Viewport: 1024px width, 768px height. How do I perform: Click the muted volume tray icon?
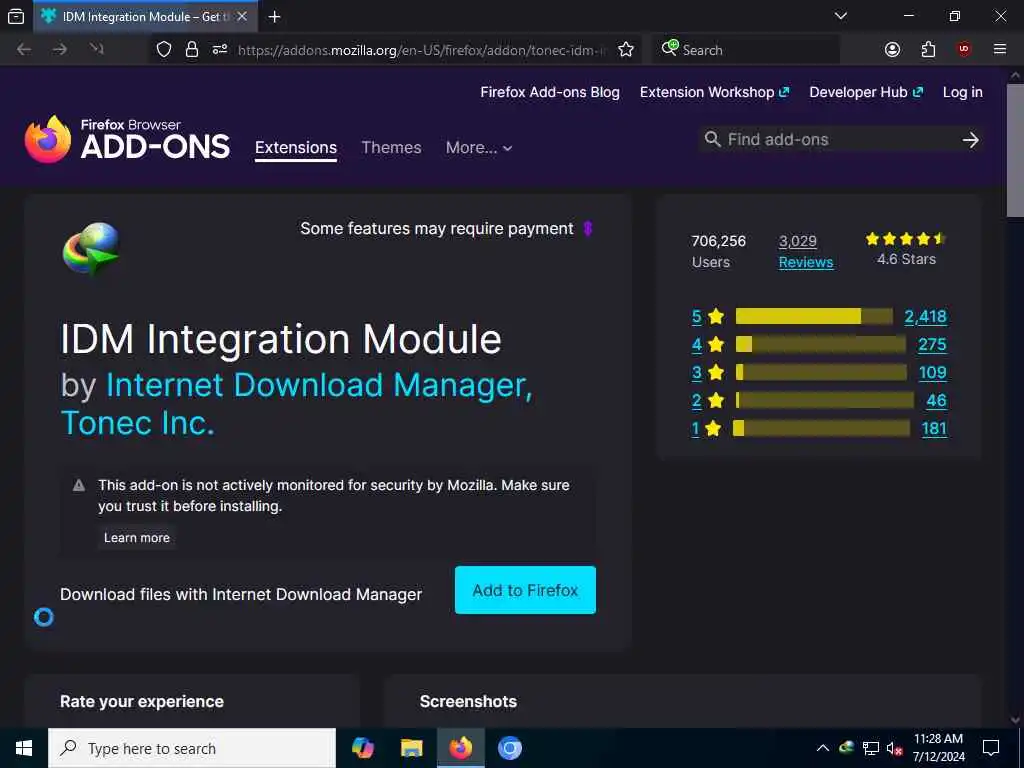pyautogui.click(x=894, y=748)
